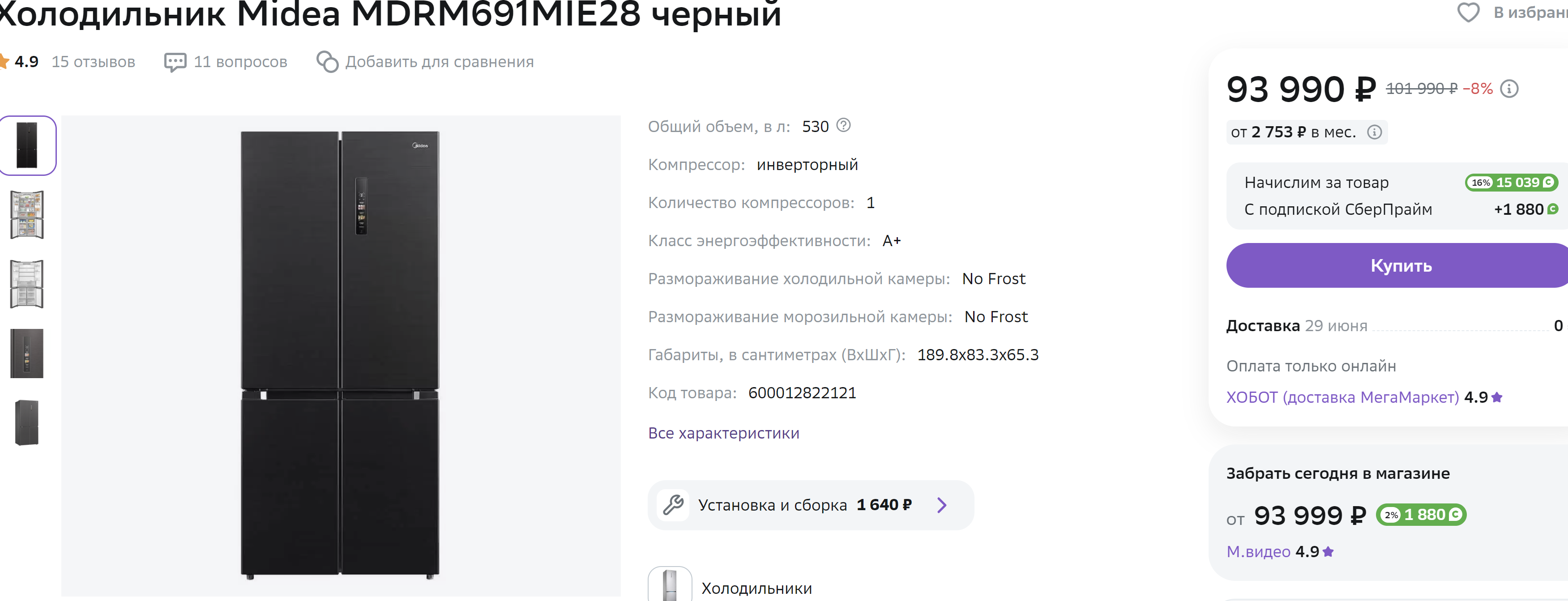Click the add to comparison icon
The height and width of the screenshot is (601, 1568).
click(x=328, y=62)
